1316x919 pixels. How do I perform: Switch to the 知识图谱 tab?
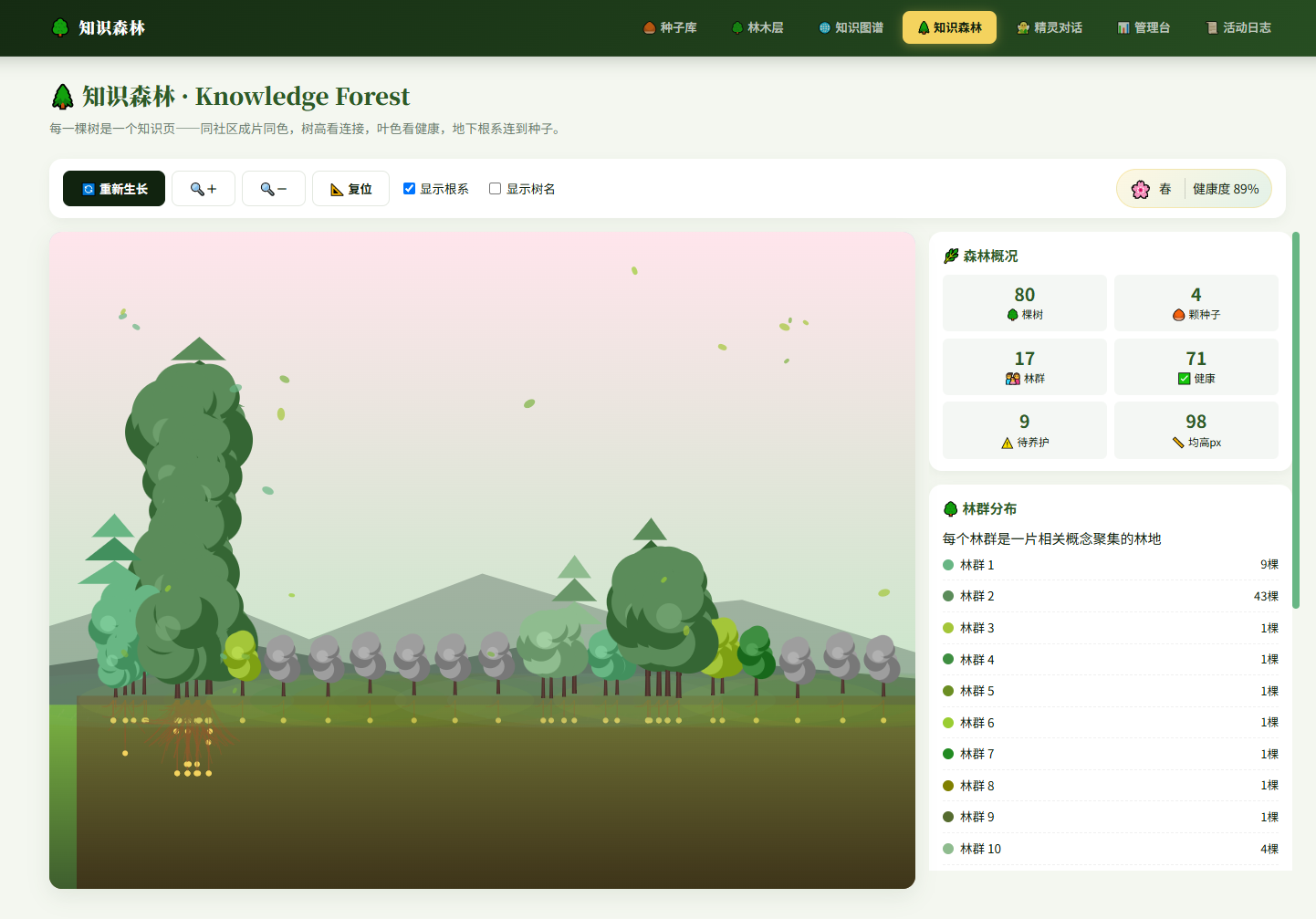coord(851,27)
